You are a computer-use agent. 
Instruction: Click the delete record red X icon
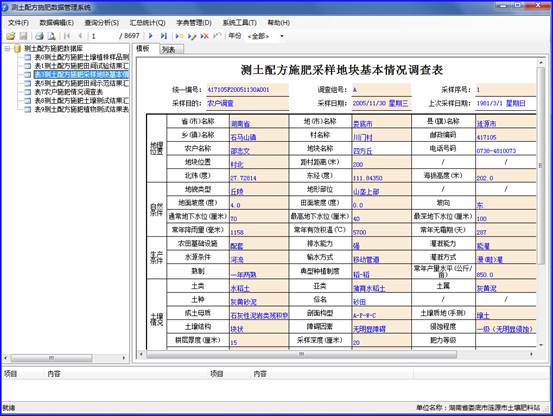click(205, 36)
